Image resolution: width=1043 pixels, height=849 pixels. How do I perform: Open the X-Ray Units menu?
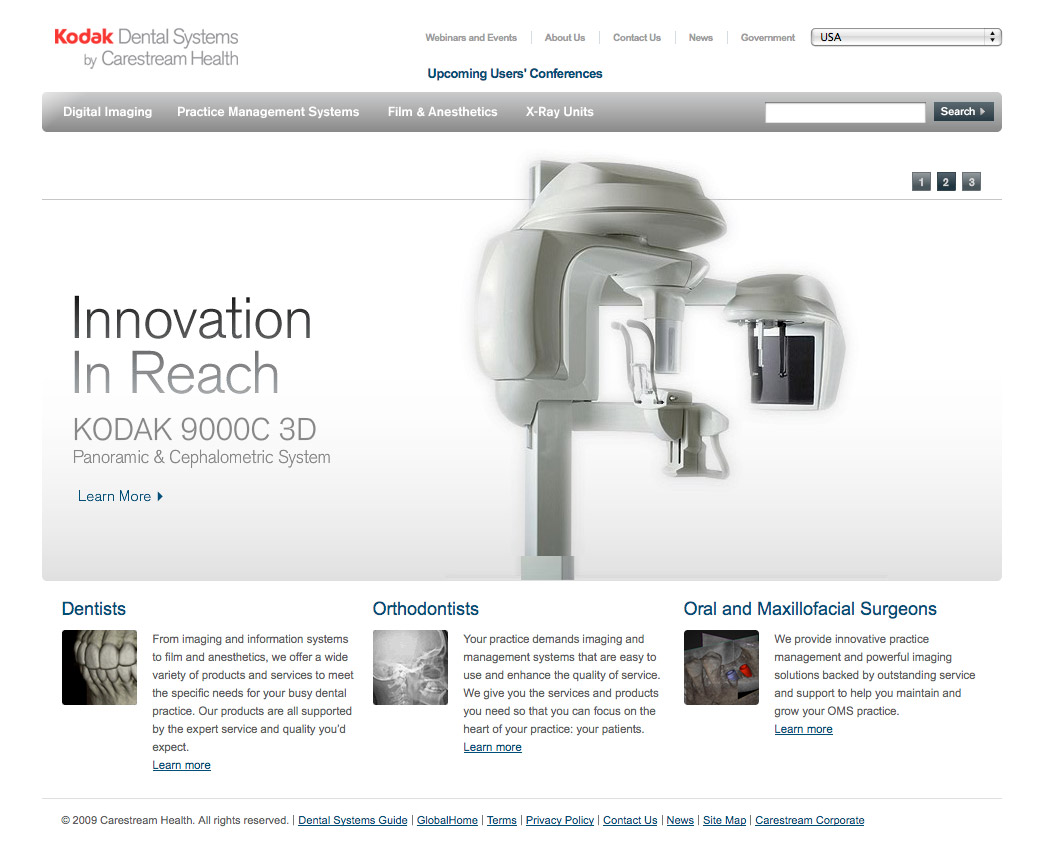pos(559,112)
